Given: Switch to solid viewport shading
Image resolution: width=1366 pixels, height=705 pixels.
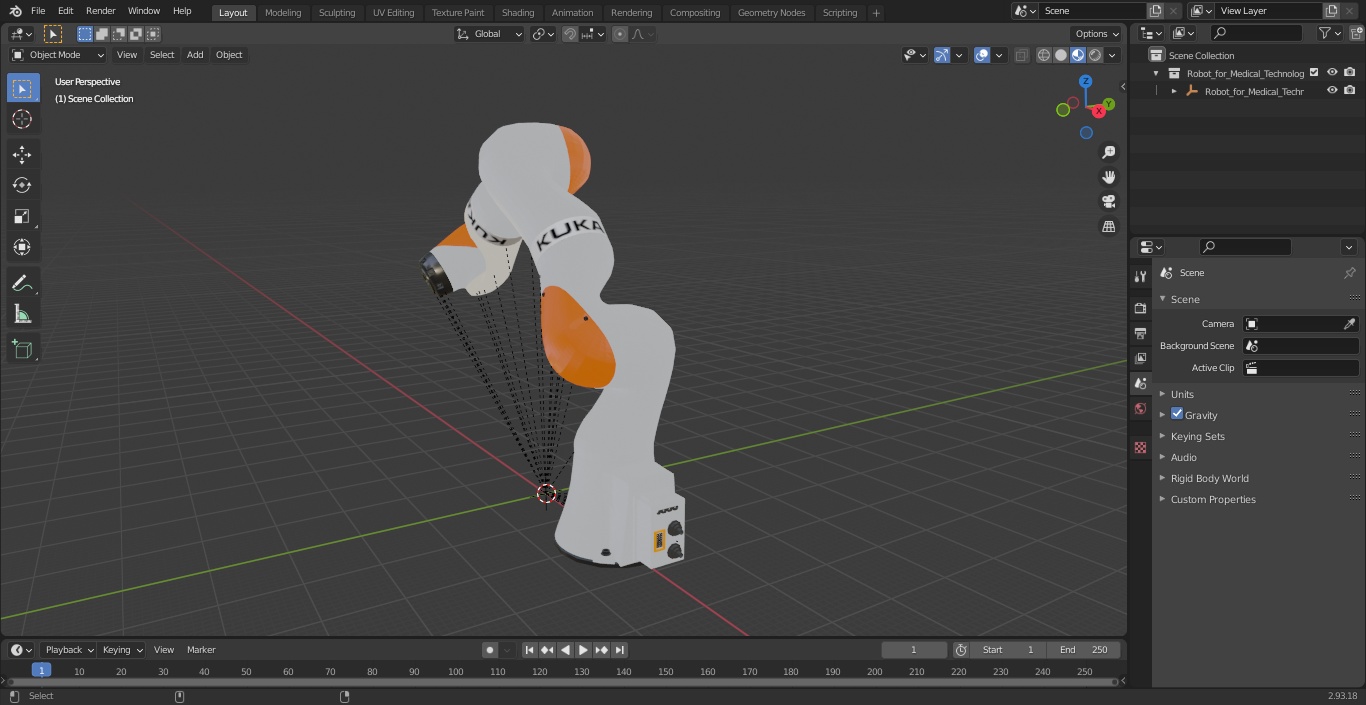Looking at the screenshot, I should click(x=1061, y=55).
